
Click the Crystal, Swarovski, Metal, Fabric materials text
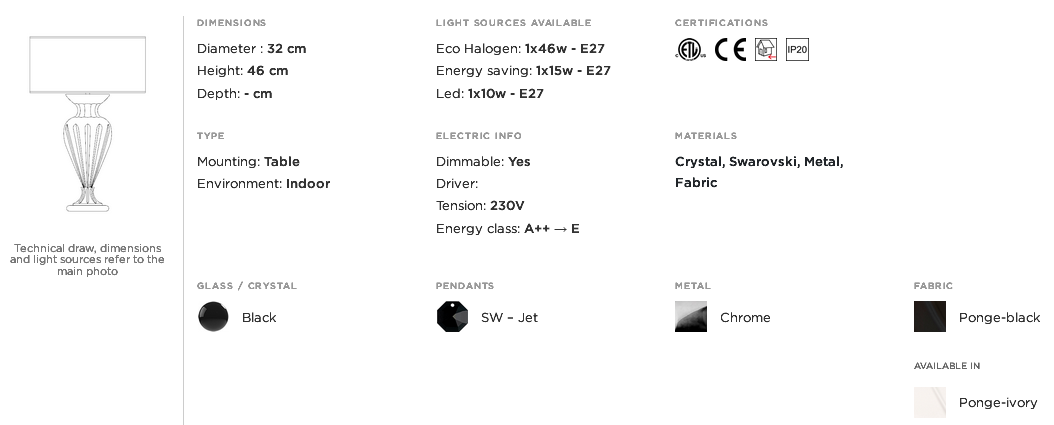tap(759, 172)
